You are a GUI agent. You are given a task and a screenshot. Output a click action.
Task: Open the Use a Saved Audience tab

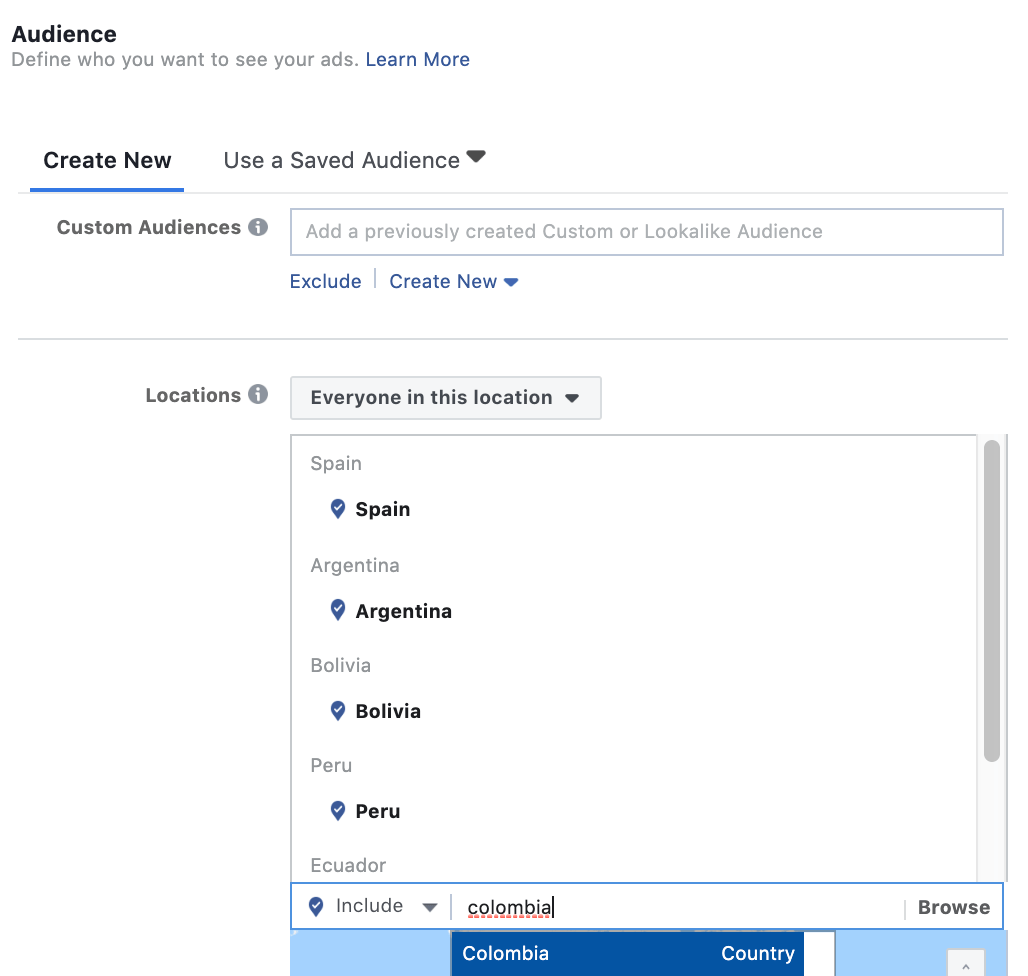click(x=354, y=160)
